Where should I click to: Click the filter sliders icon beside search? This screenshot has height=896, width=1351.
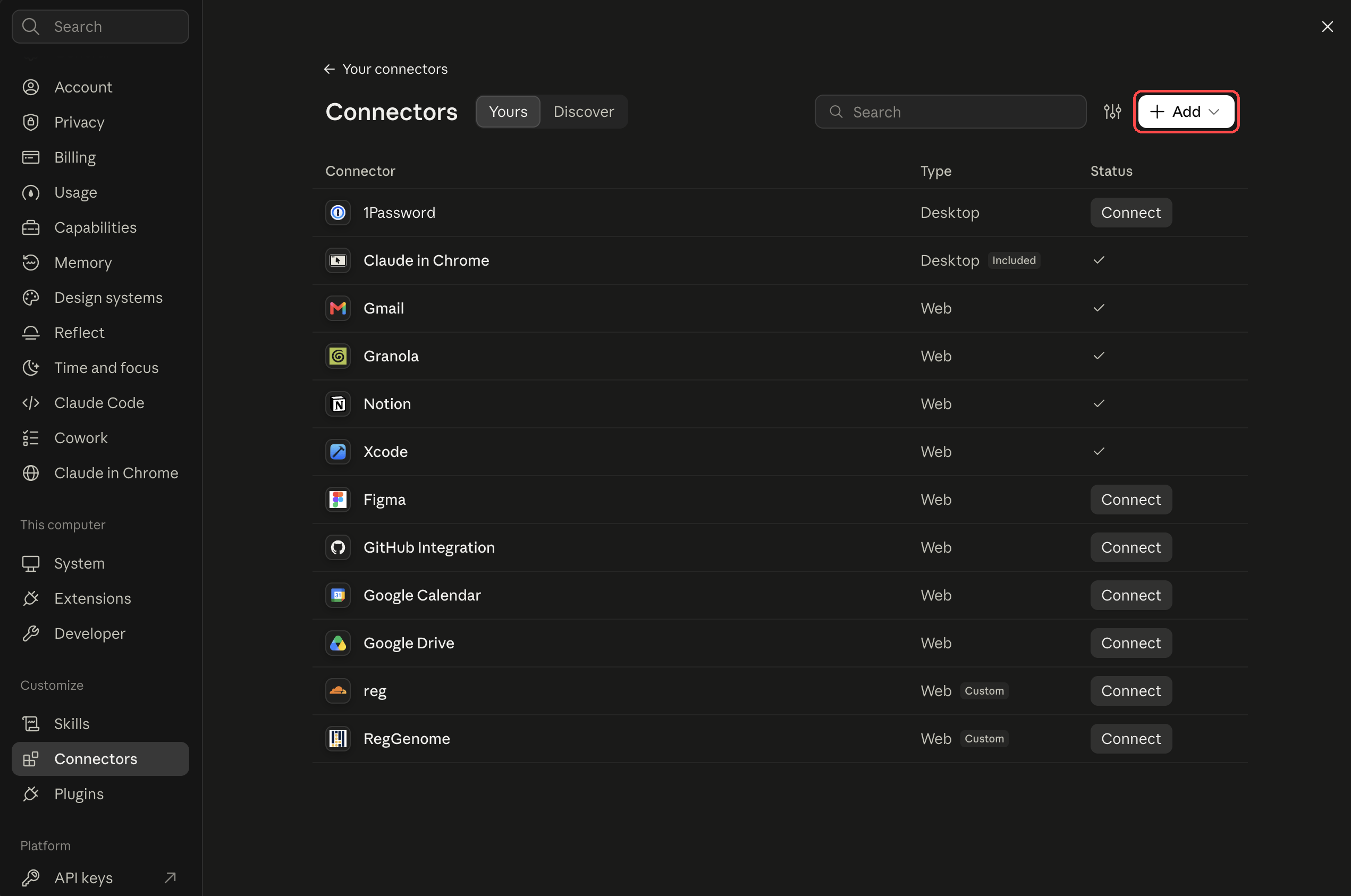[1112, 112]
